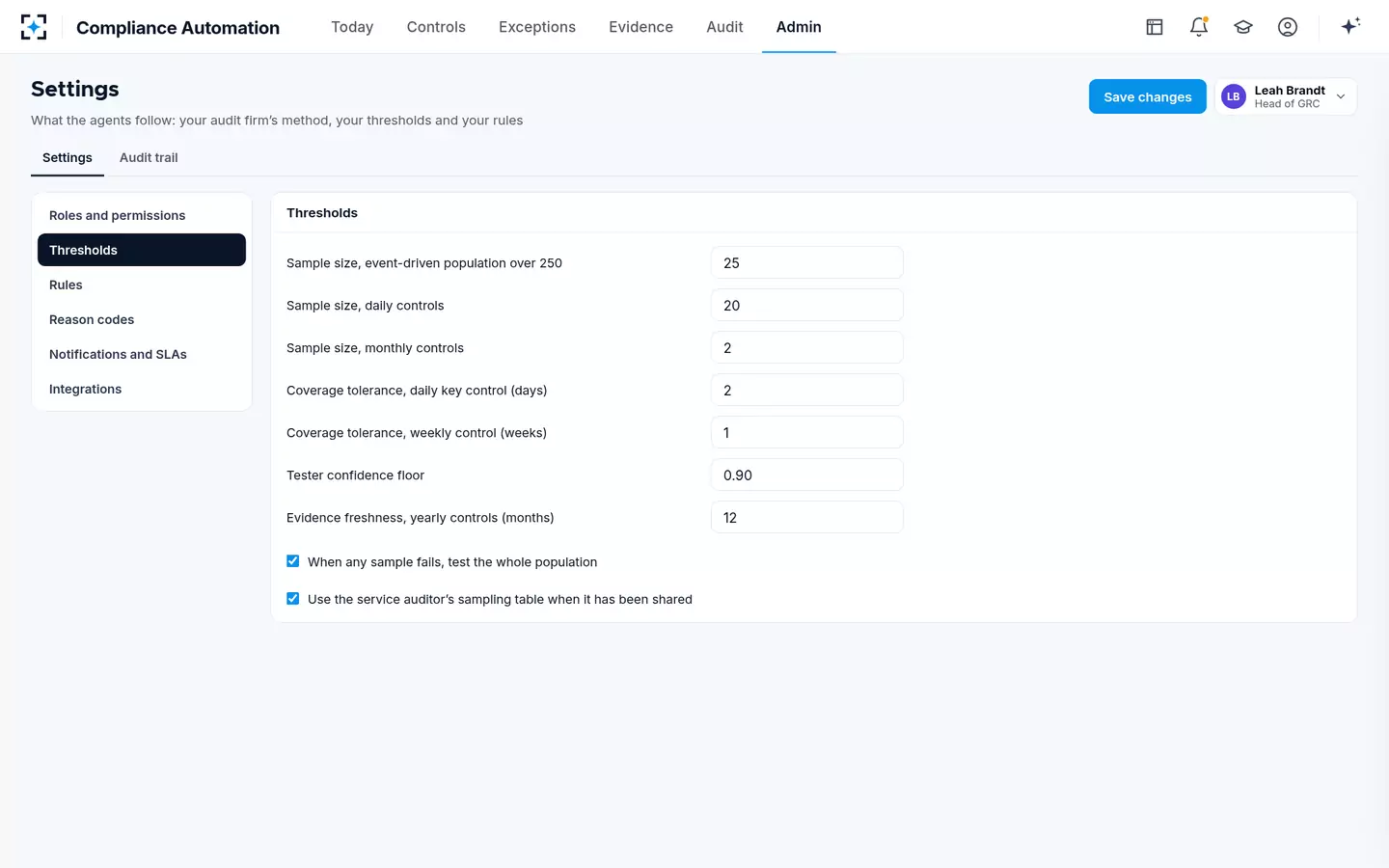Open the Reason codes settings section
Image resolution: width=1389 pixels, height=868 pixels.
[142, 319]
